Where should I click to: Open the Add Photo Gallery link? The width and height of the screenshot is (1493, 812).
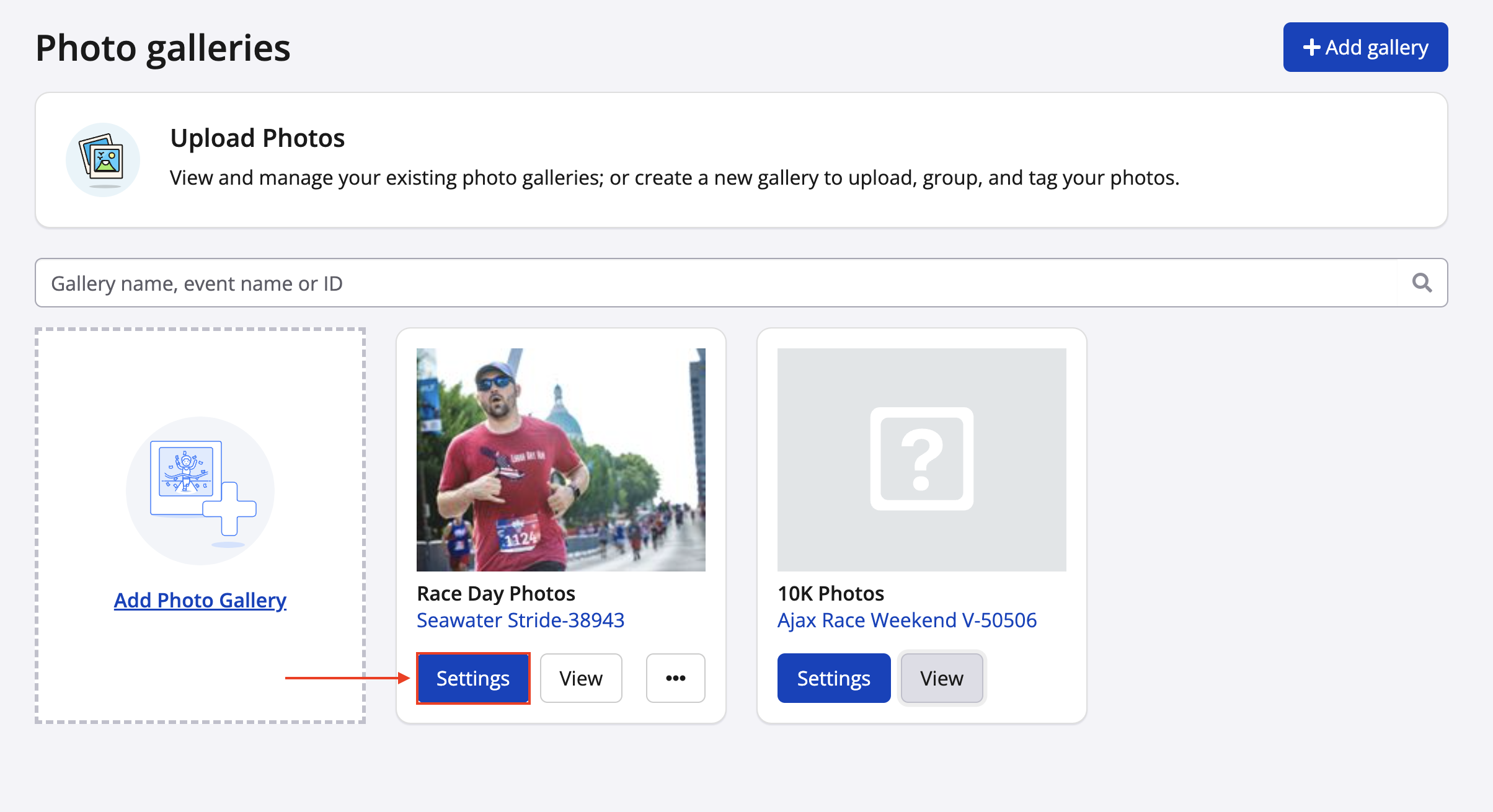click(200, 600)
